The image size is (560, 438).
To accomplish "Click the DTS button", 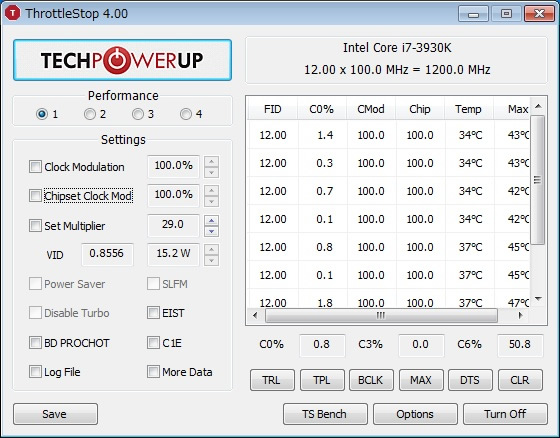I will coord(470,380).
